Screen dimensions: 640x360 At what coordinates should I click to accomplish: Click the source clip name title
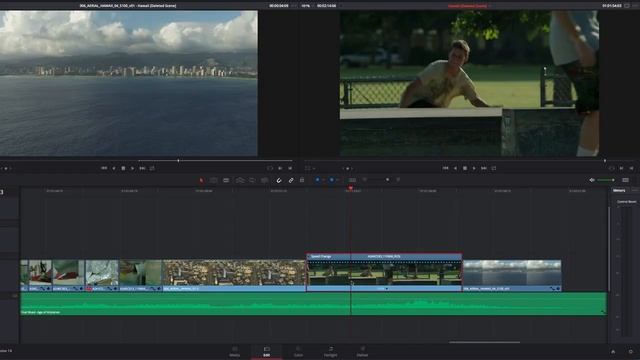[x=128, y=6]
